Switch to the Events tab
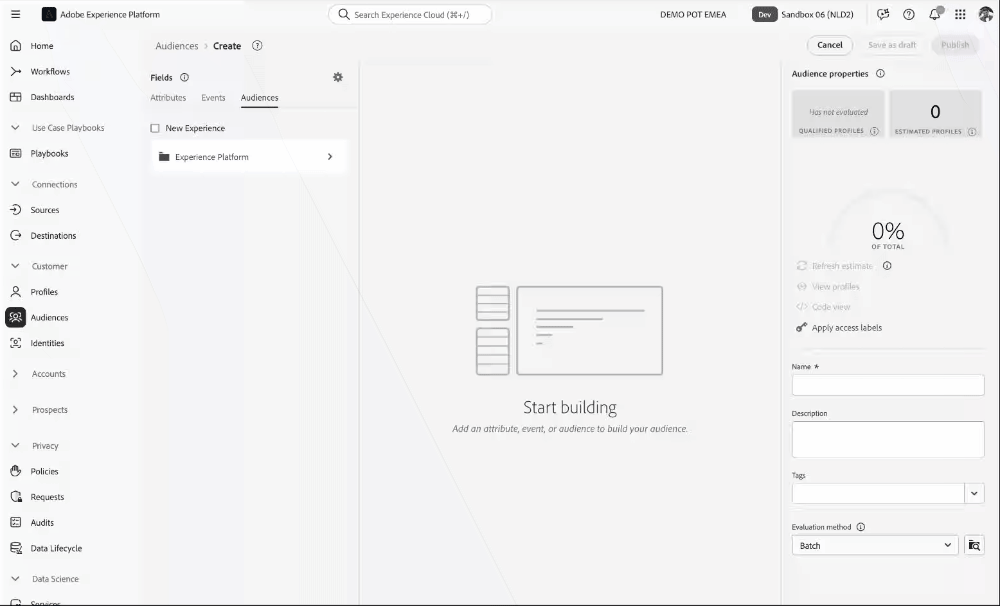 (213, 98)
